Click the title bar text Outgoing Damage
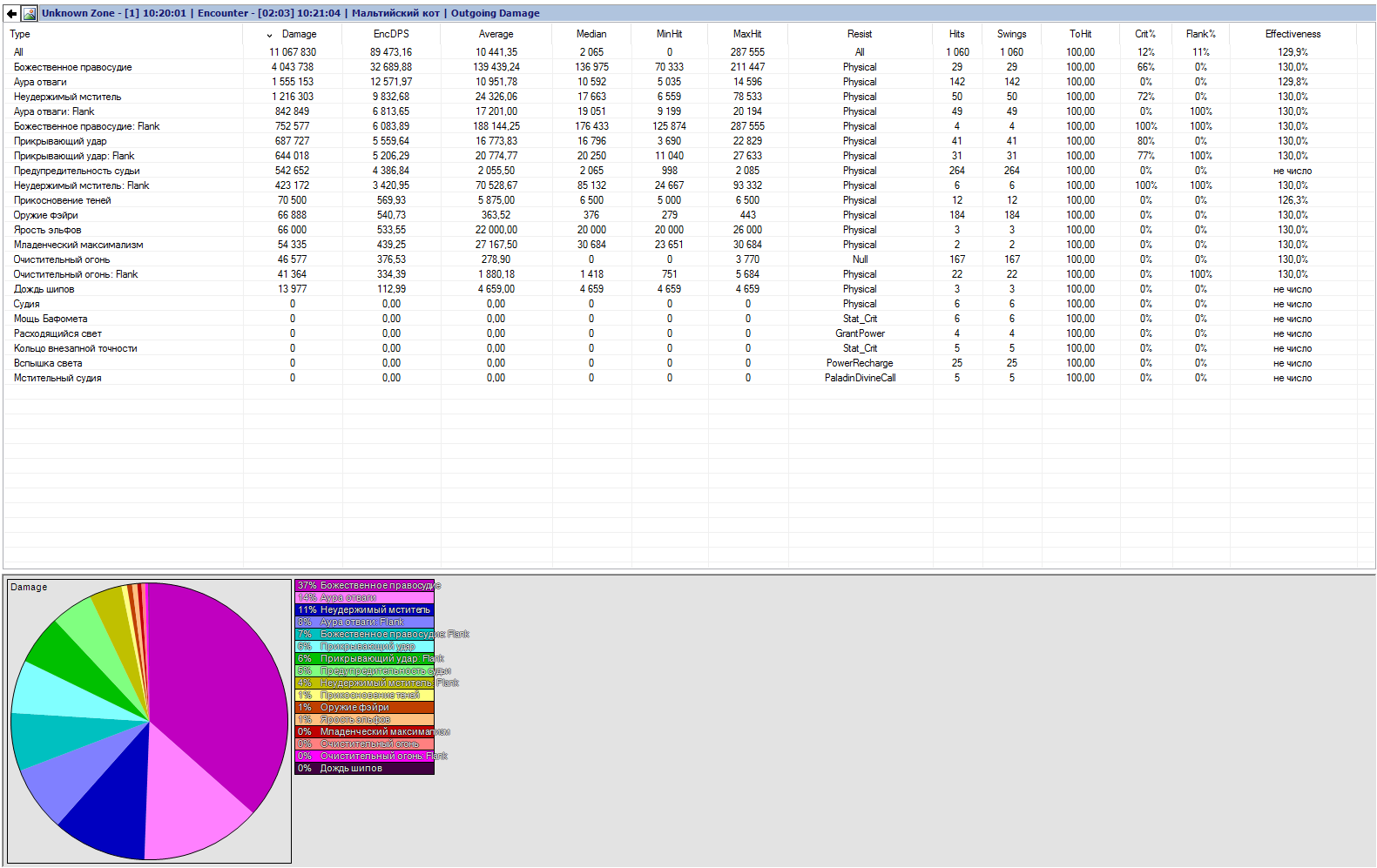 pos(495,13)
